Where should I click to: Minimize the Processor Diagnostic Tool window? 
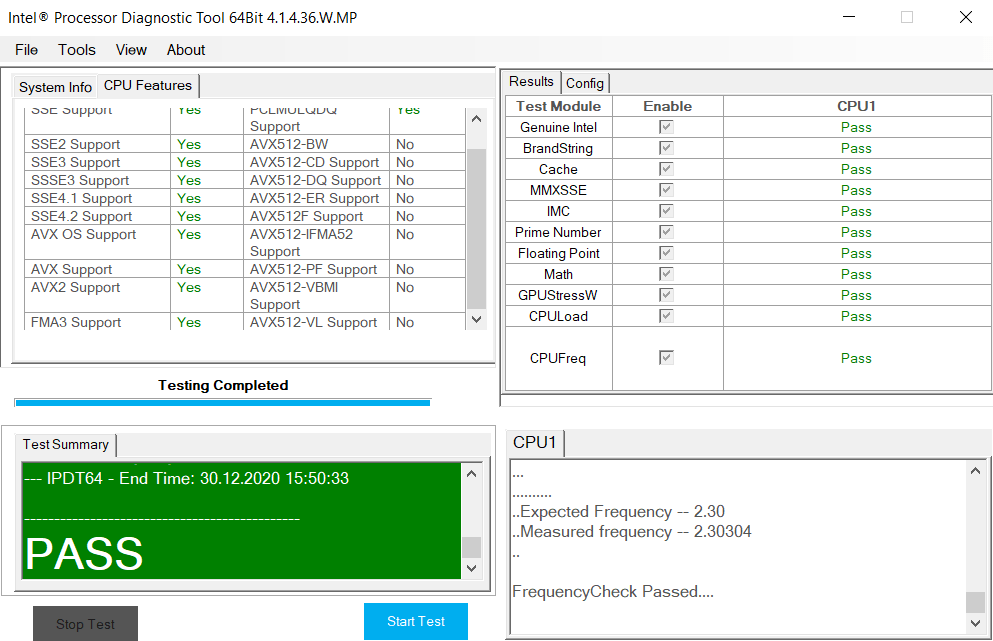point(849,17)
